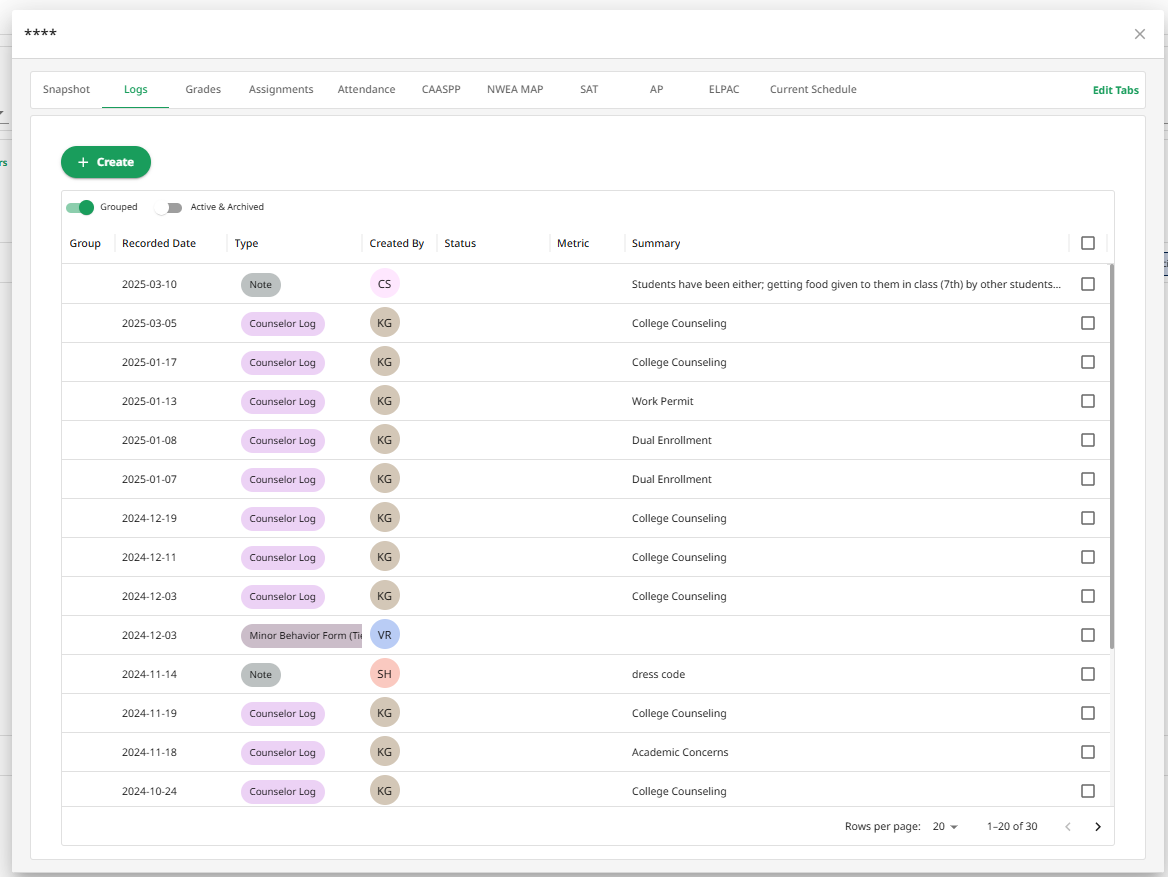Viewport: 1168px width, 877px height.
Task: Go to next page of logs
Action: [1097, 826]
